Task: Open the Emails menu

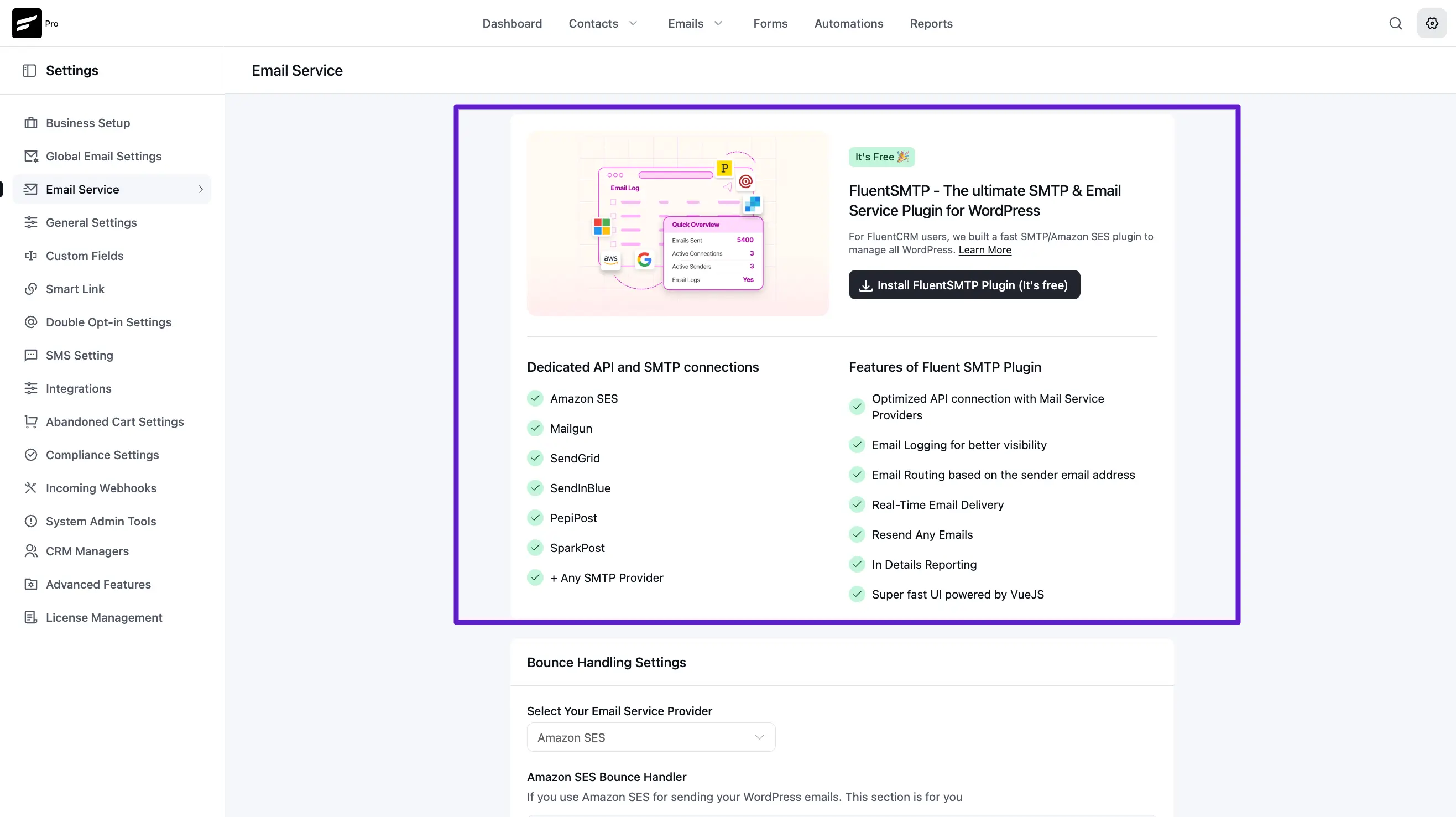Action: (x=686, y=23)
